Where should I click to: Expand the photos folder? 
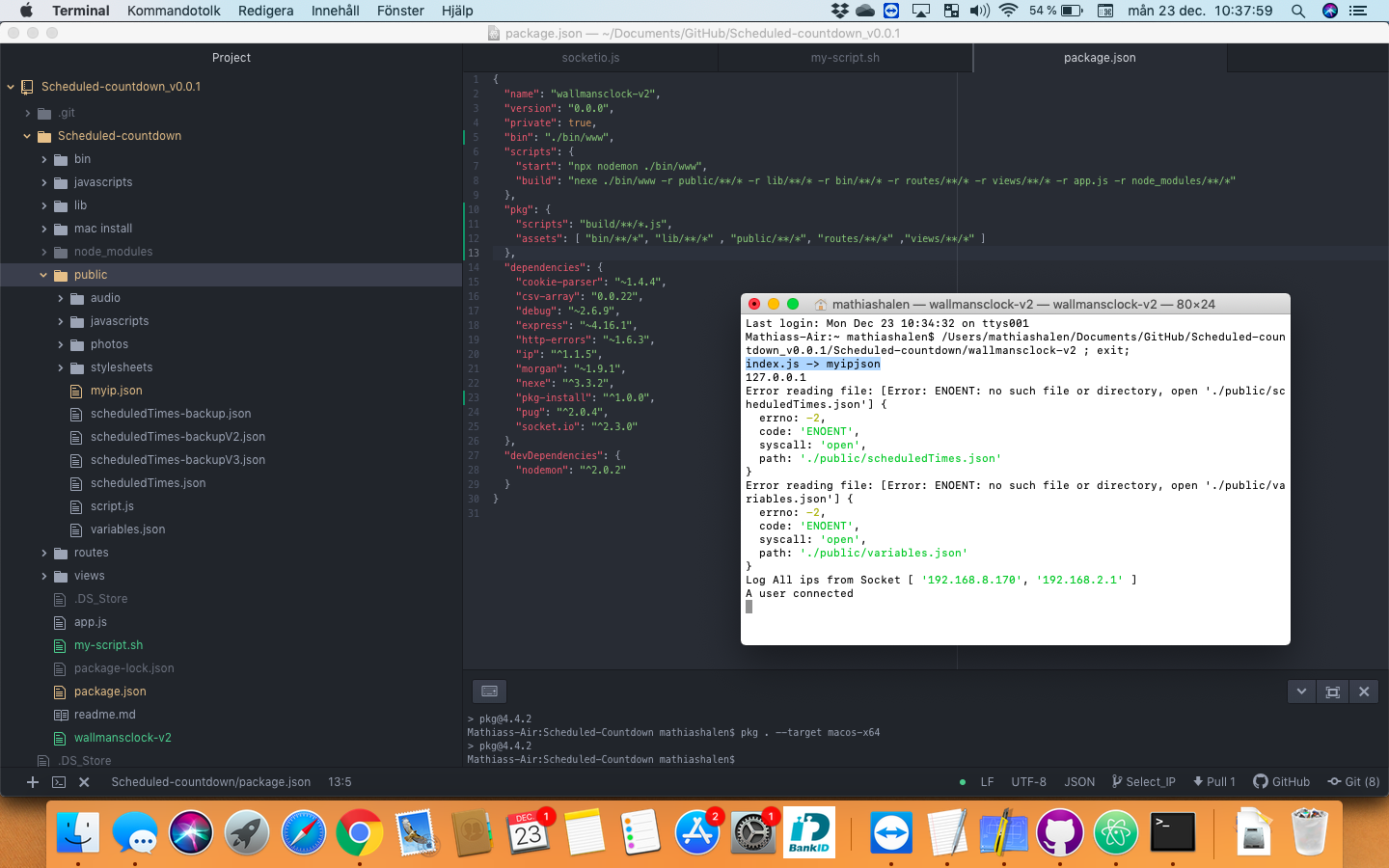61,344
